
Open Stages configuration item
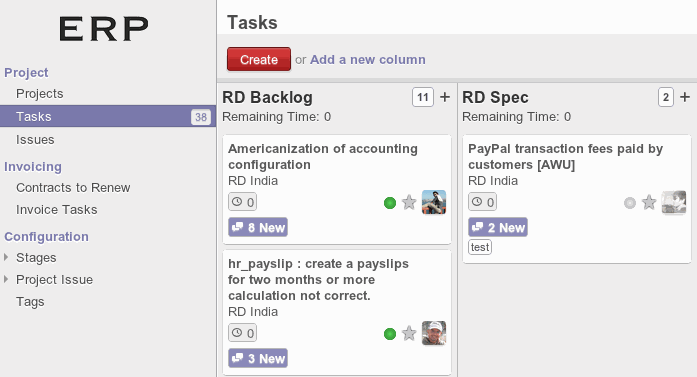[36, 257]
